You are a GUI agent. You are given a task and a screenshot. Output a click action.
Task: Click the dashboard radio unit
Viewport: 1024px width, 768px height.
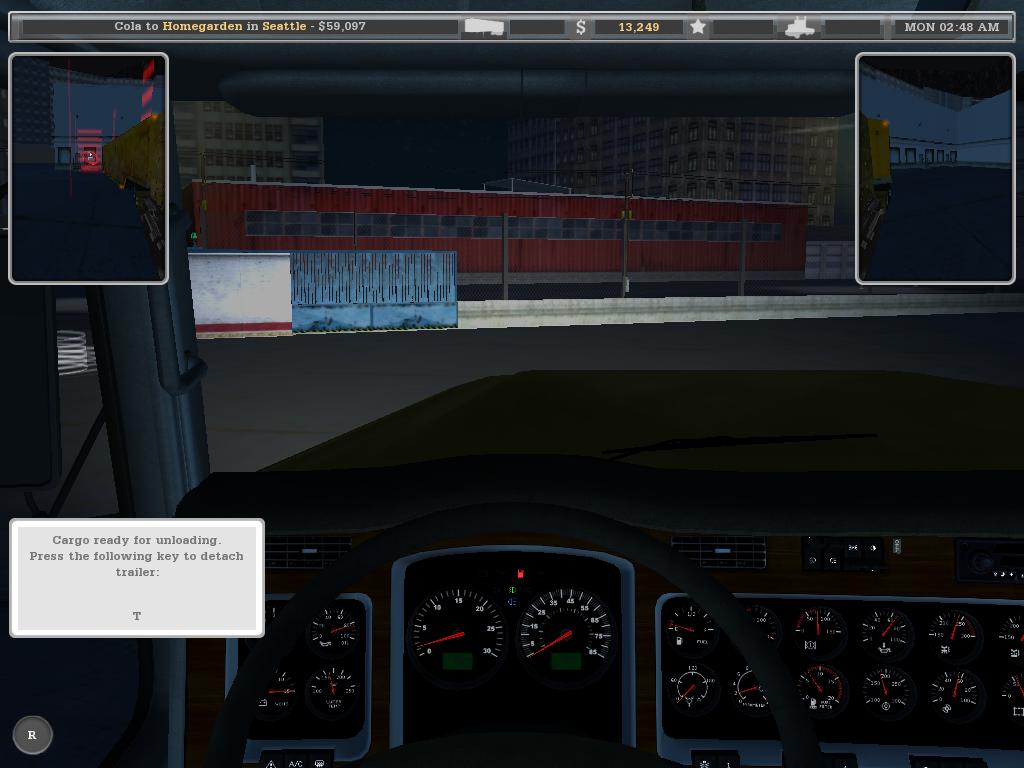click(989, 560)
